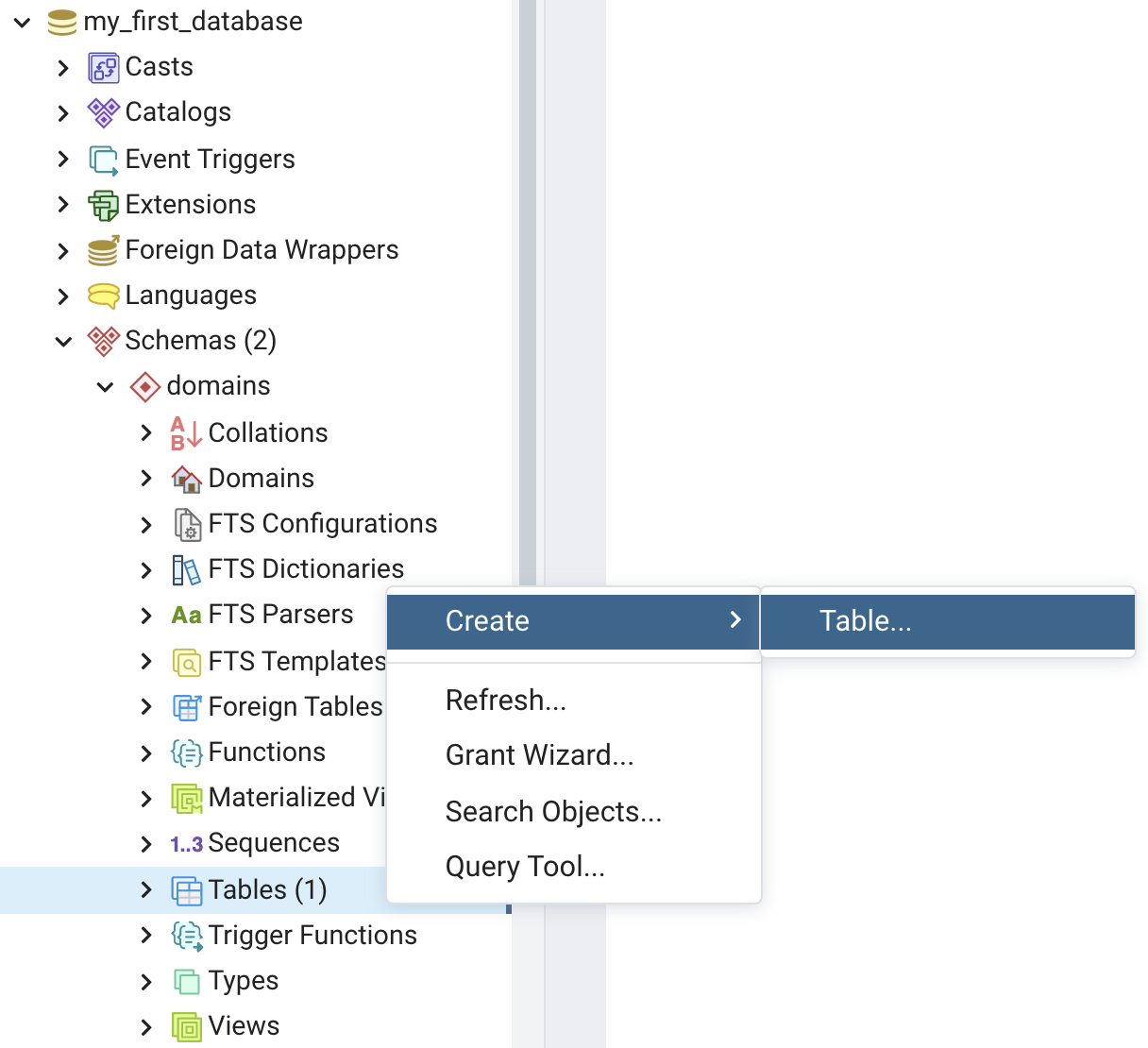Click the Languages speech bubble icon

(103, 296)
